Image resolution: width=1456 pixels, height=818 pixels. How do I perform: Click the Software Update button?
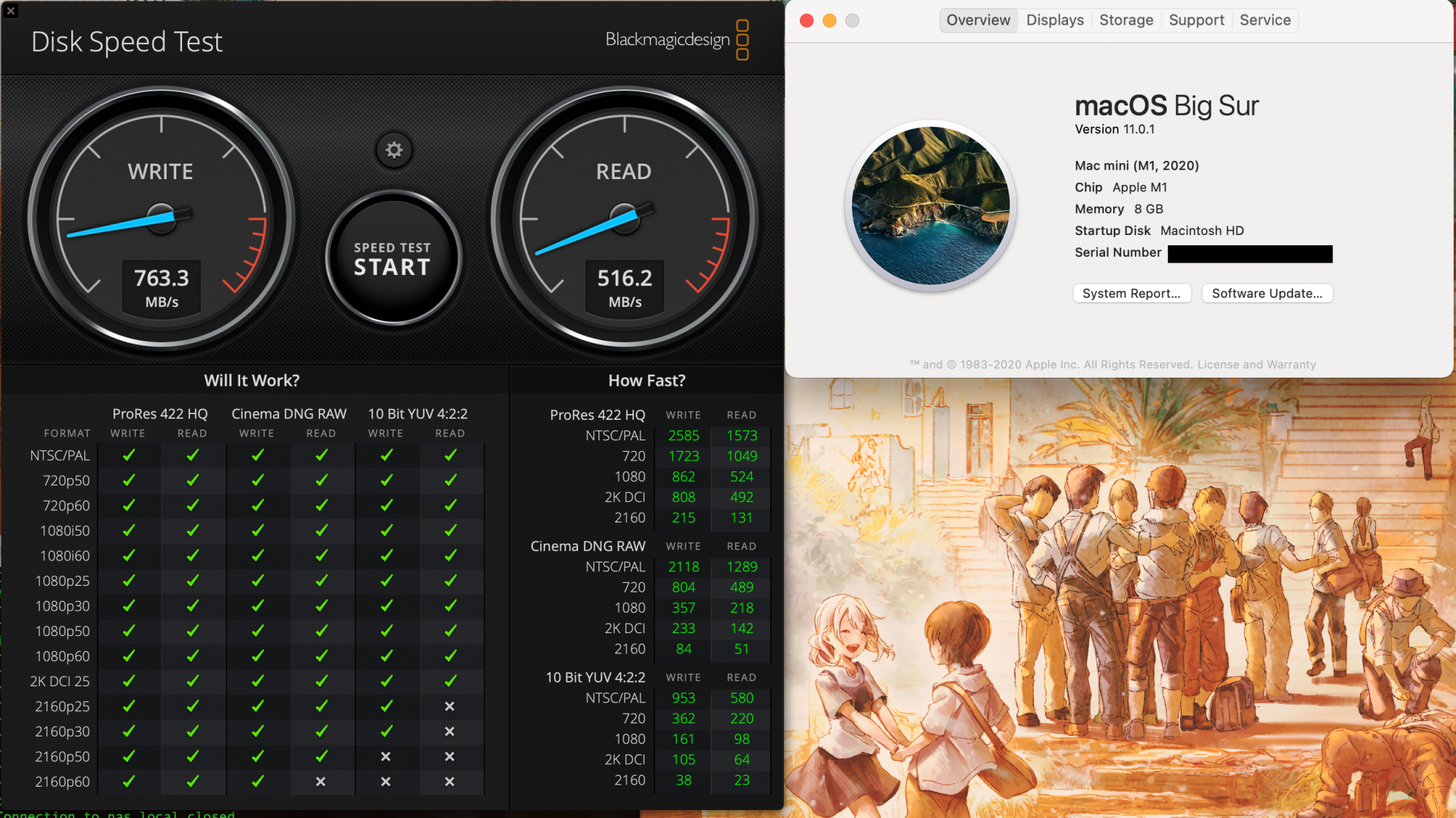click(x=1267, y=293)
